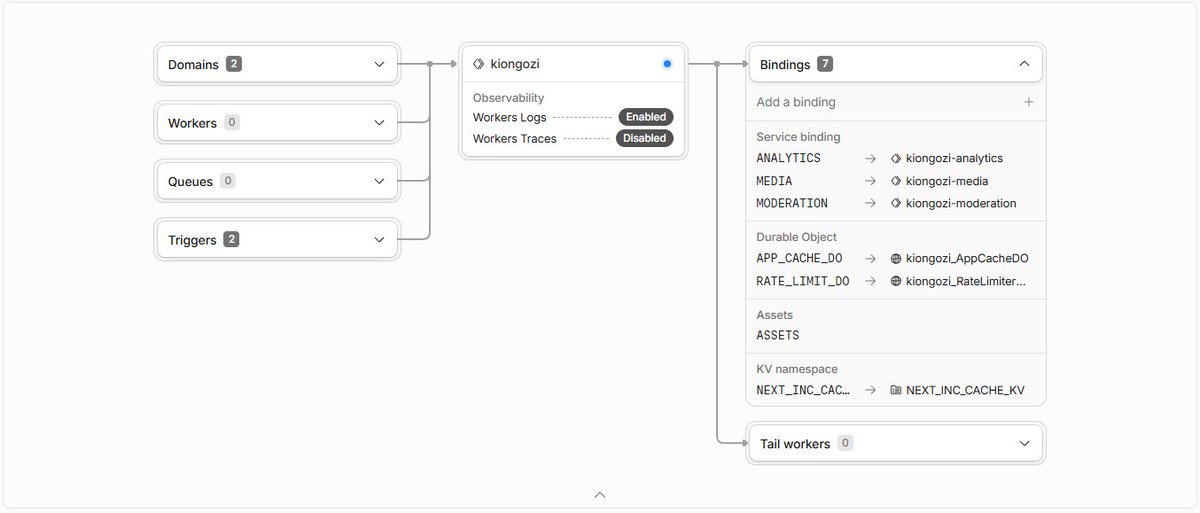Open the kiongozi_AppCacheDO durable object

(x=967, y=258)
